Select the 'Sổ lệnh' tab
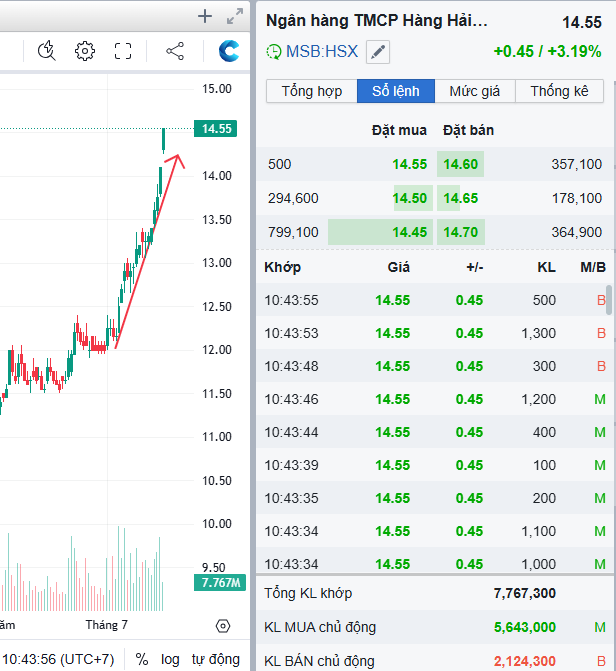Image resolution: width=616 pixels, height=671 pixels. pyautogui.click(x=396, y=91)
